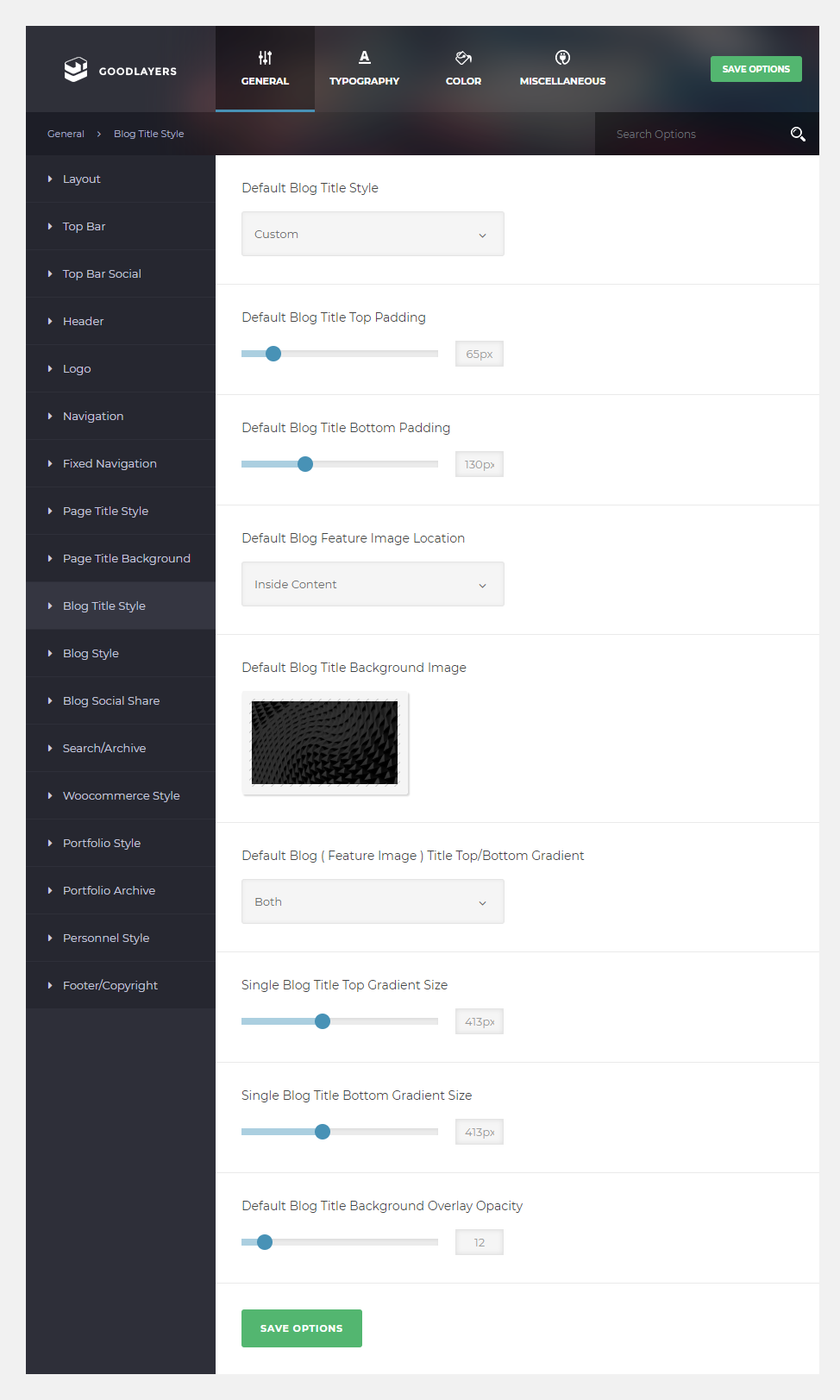Click the Blog Title Style breadcrumb

tap(148, 134)
